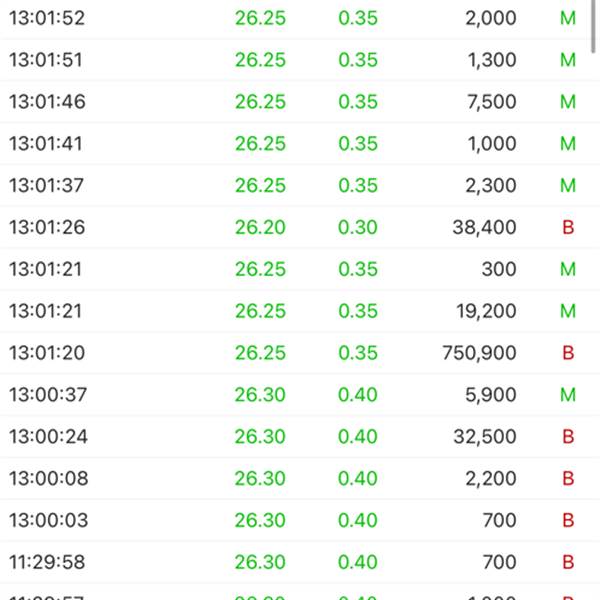Tap the 26.30 price at 13:00:08

coord(260,478)
